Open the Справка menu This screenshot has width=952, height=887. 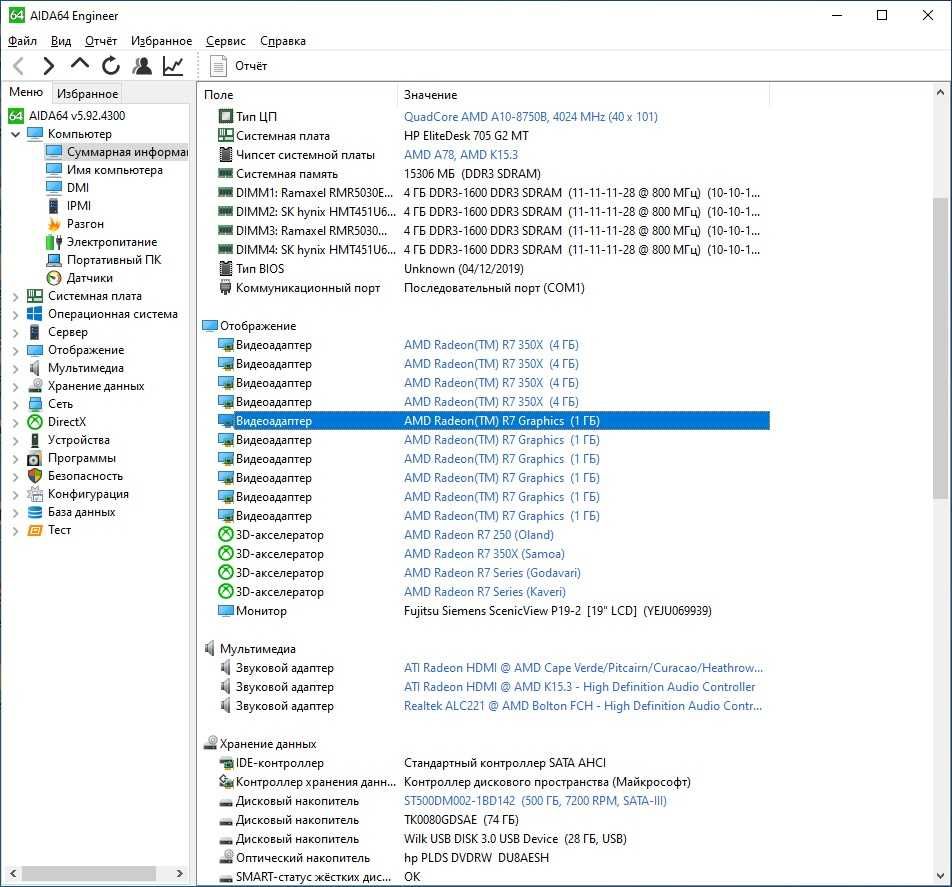click(283, 41)
